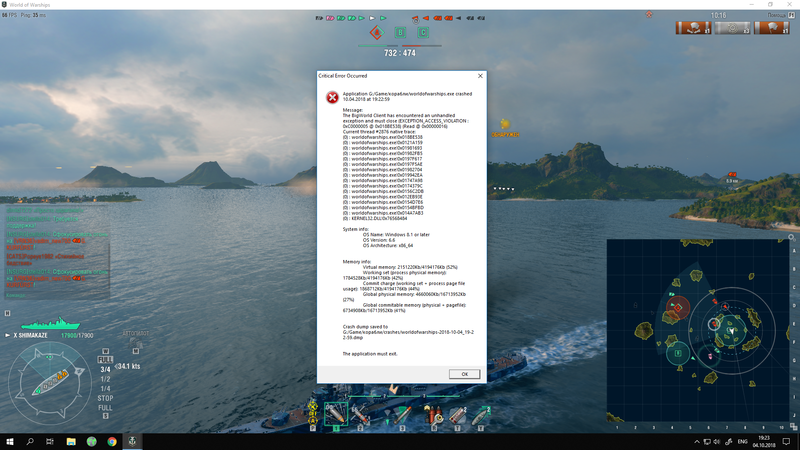Screen dimensions: 800x450
Task: Open Task View on the taskbar
Action: (50, 441)
